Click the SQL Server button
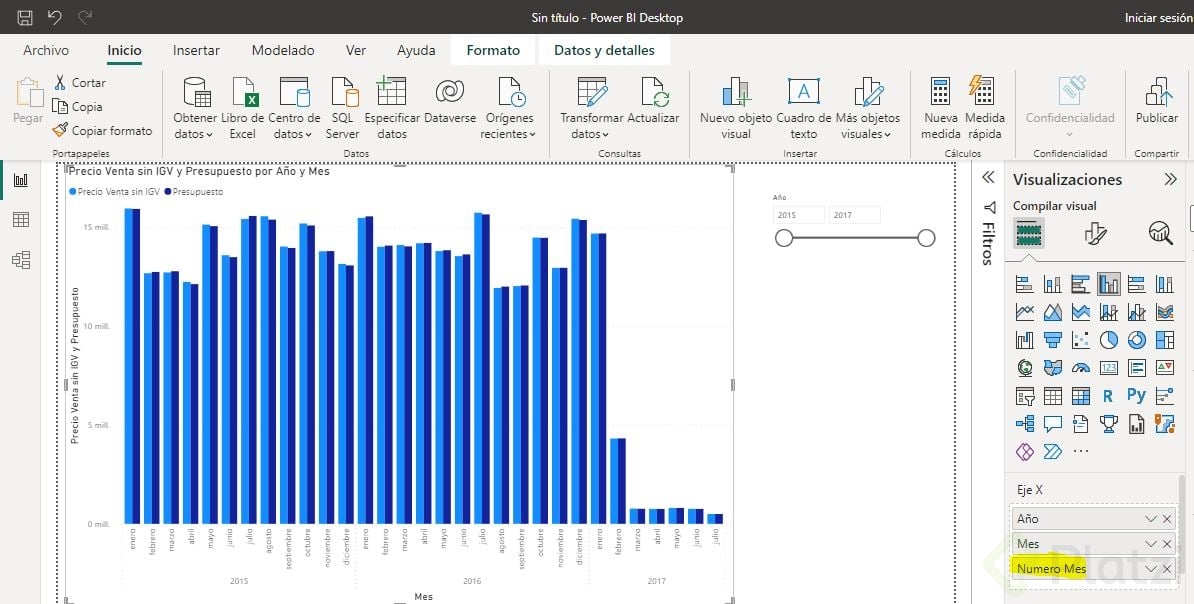The image size is (1194, 604). coord(343,107)
